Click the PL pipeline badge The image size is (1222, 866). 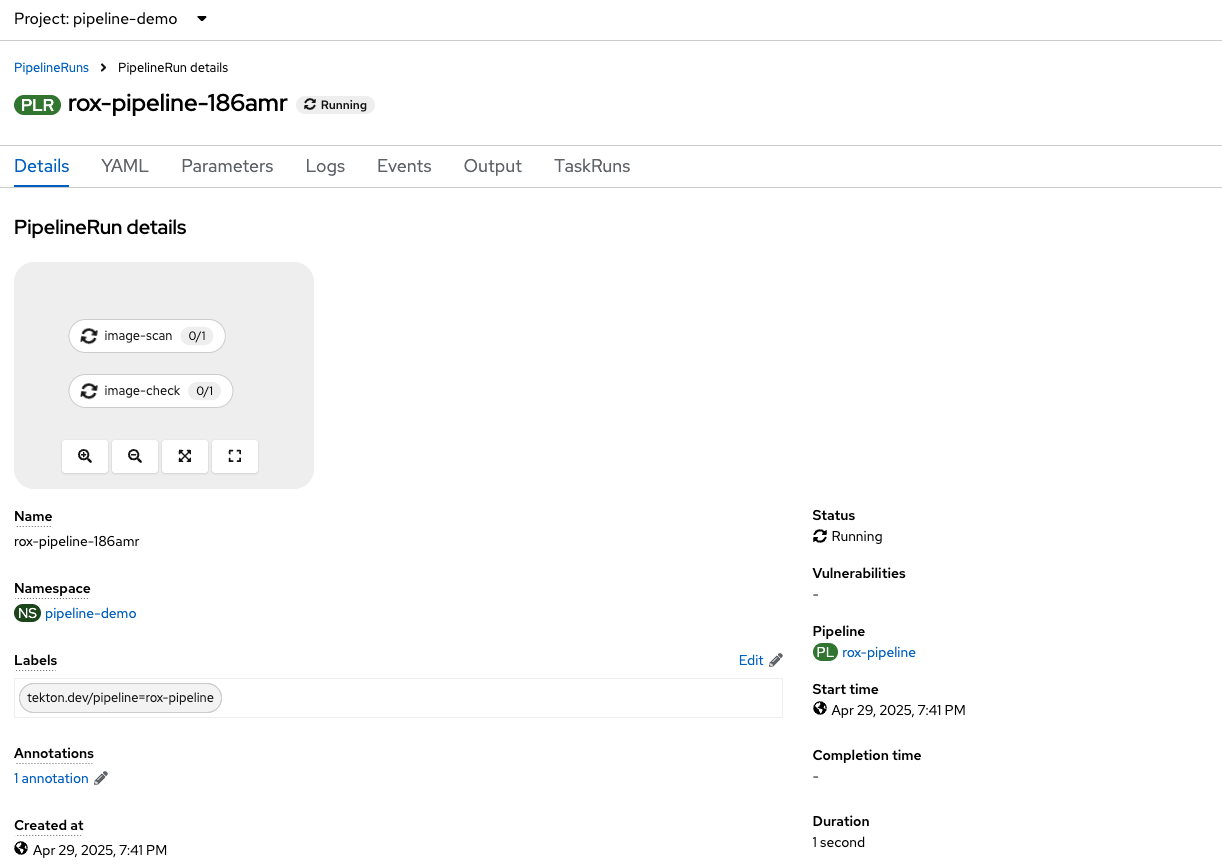tap(825, 652)
